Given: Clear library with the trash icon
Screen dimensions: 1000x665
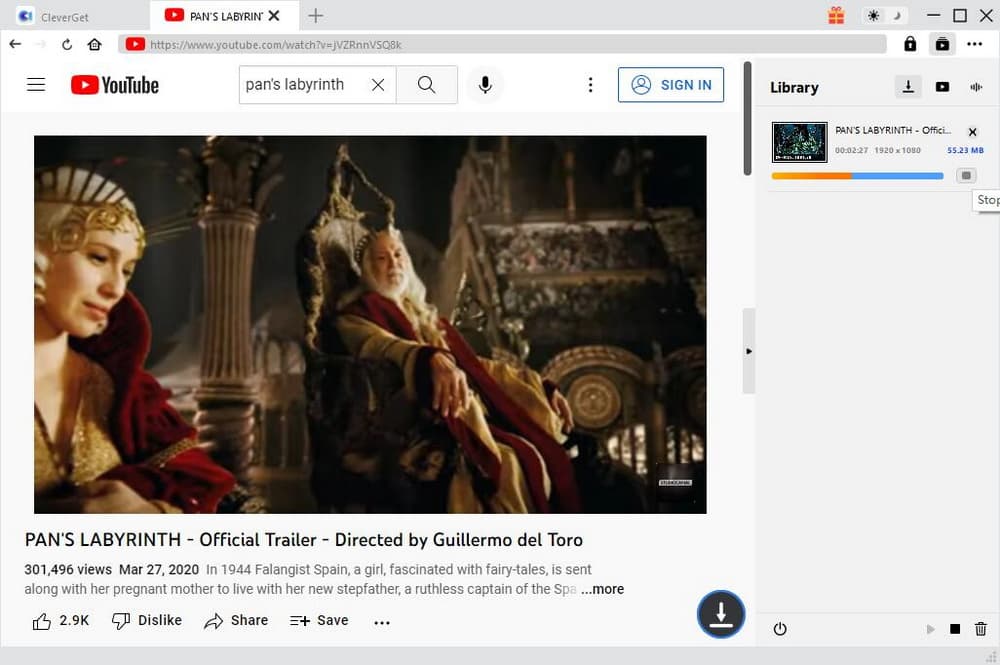Looking at the screenshot, I should point(981,629).
